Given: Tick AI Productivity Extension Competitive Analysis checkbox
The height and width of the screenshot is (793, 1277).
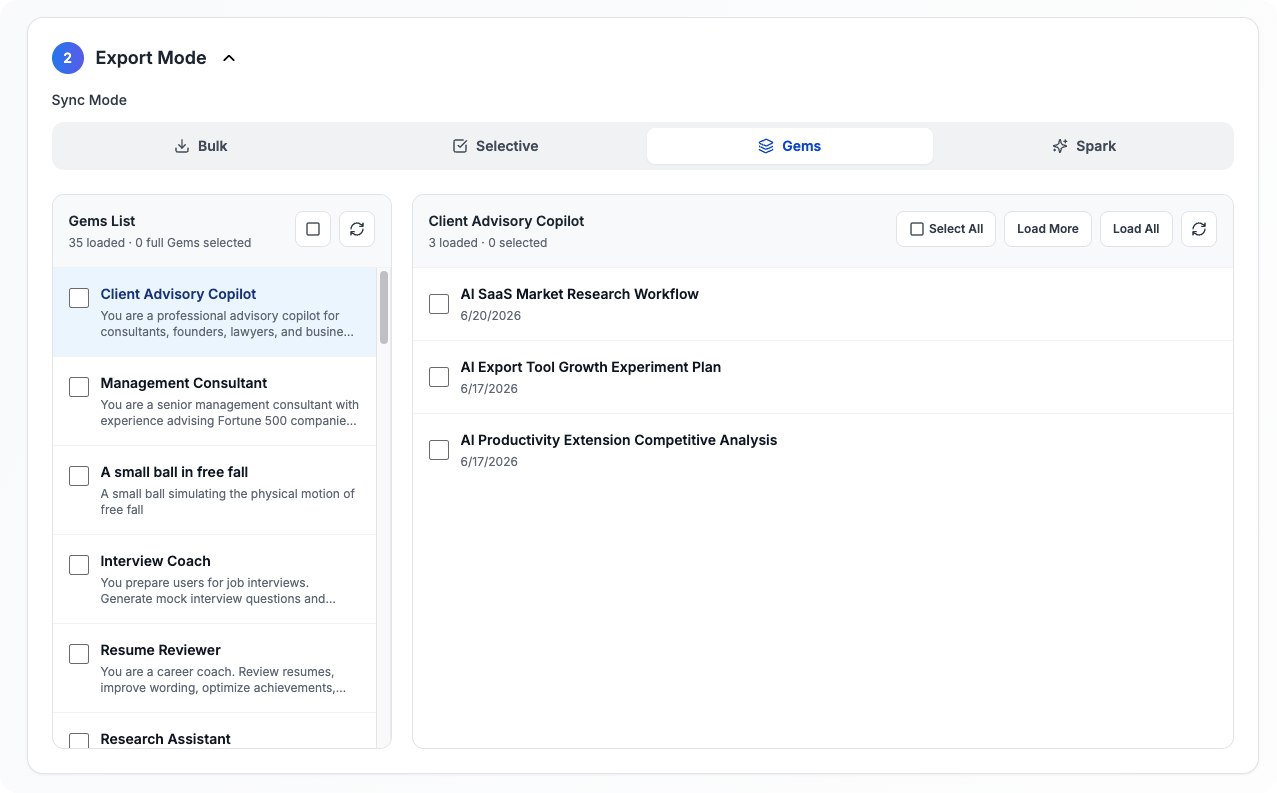Looking at the screenshot, I should (439, 450).
